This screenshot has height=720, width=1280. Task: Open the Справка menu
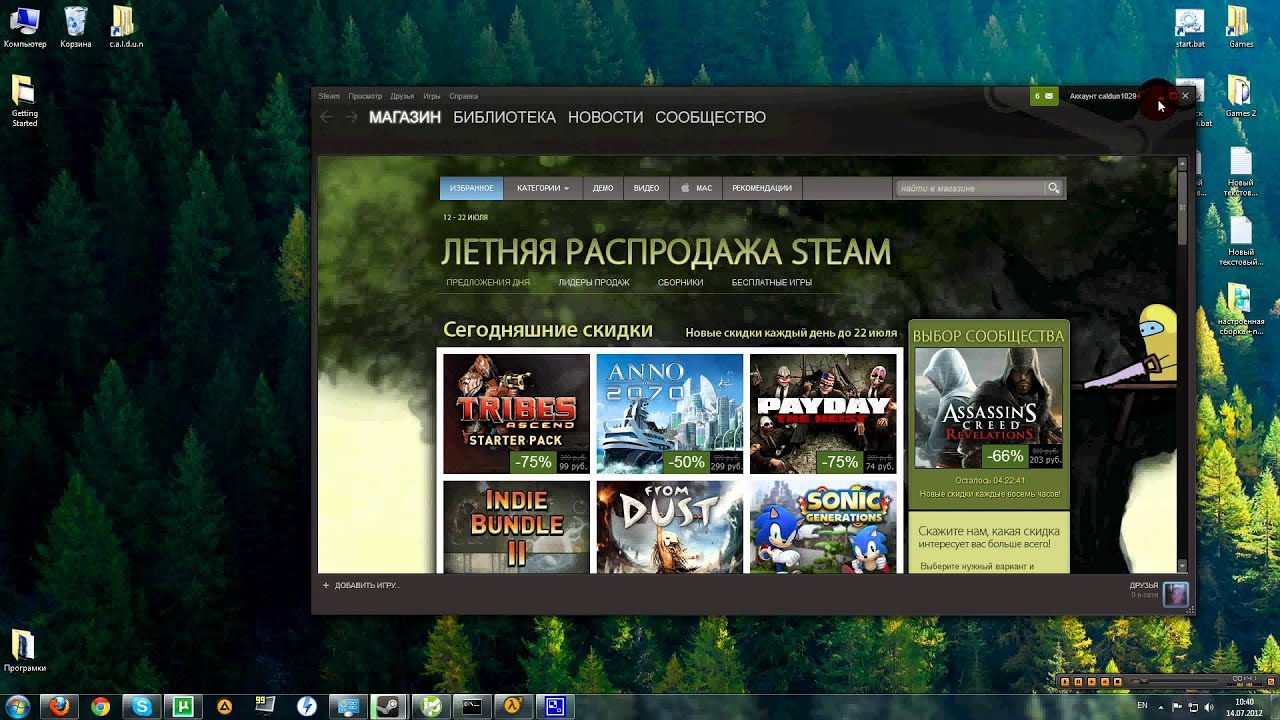(463, 96)
